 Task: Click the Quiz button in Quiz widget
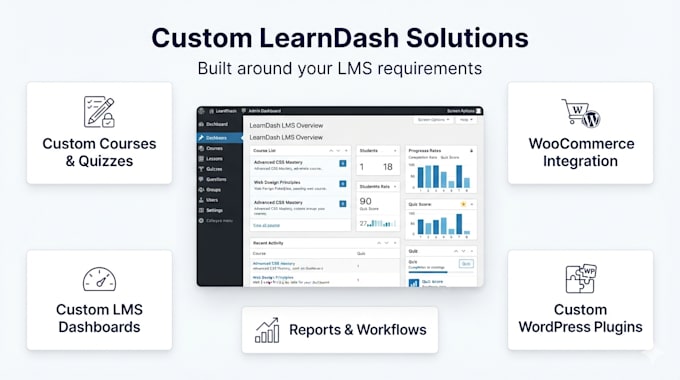(x=466, y=264)
